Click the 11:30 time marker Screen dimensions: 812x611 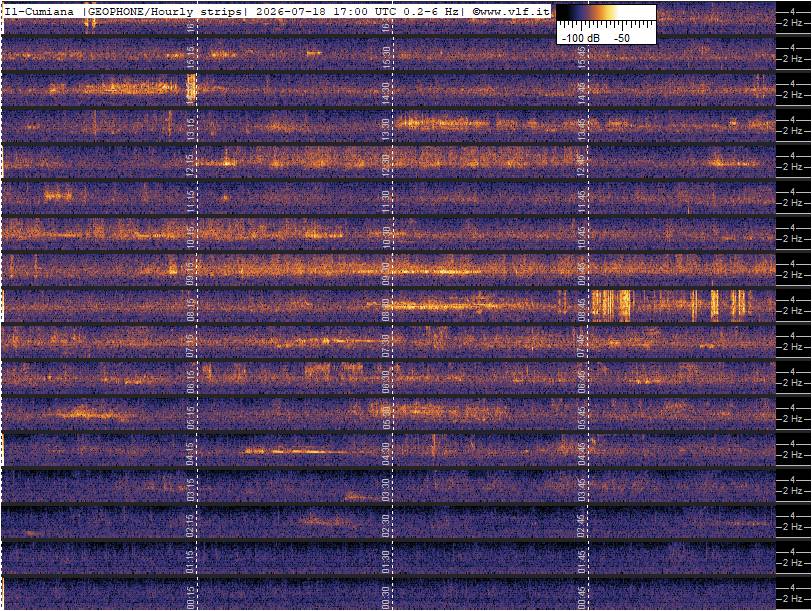coord(386,202)
